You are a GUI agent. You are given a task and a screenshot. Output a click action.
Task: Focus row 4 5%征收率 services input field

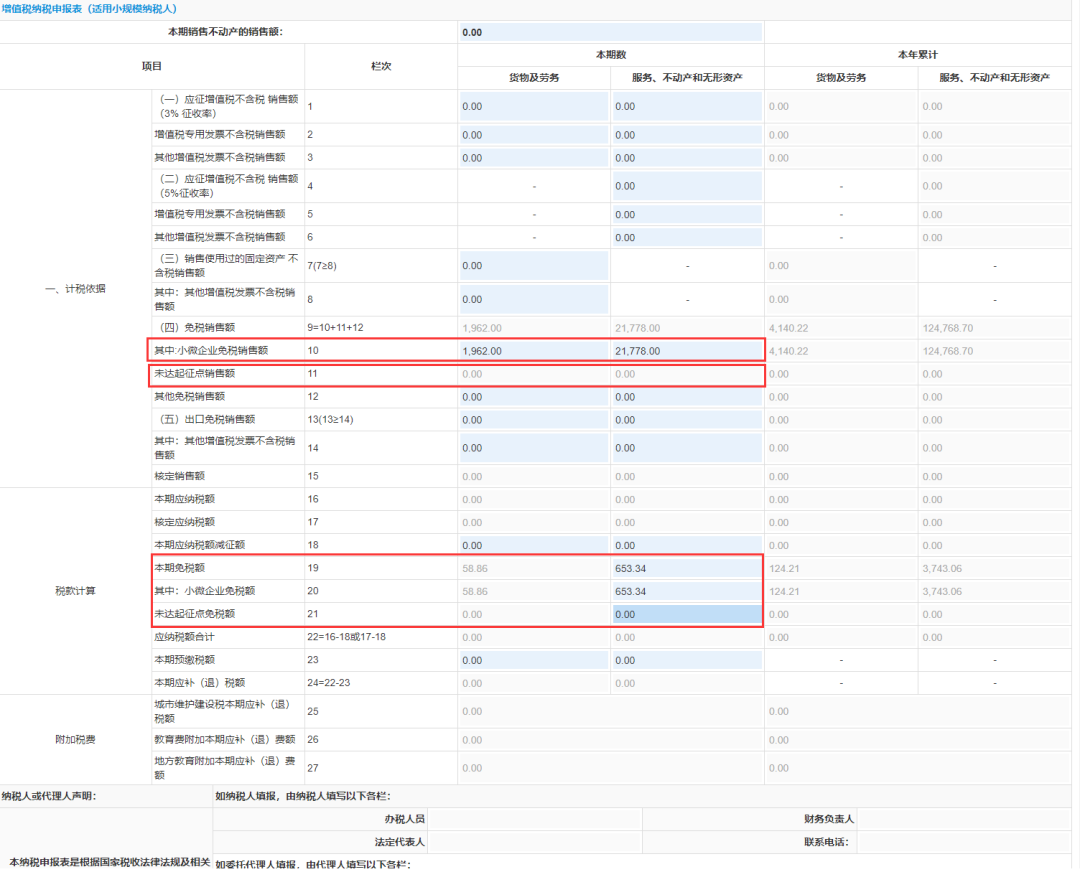[687, 186]
